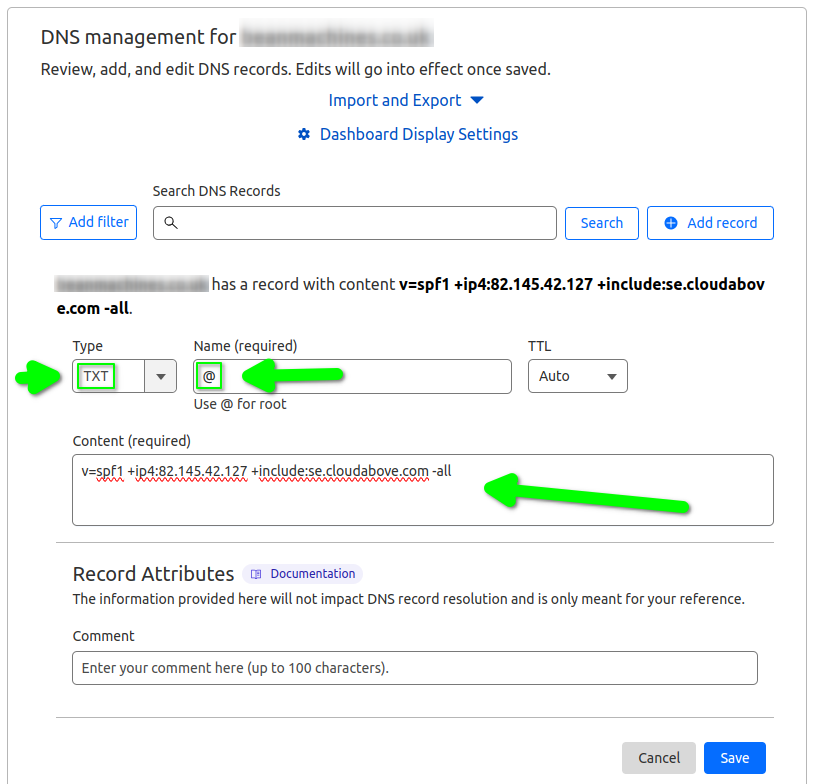Image resolution: width=816 pixels, height=784 pixels.
Task: Click the magnifier icon in the search box
Action: (170, 223)
